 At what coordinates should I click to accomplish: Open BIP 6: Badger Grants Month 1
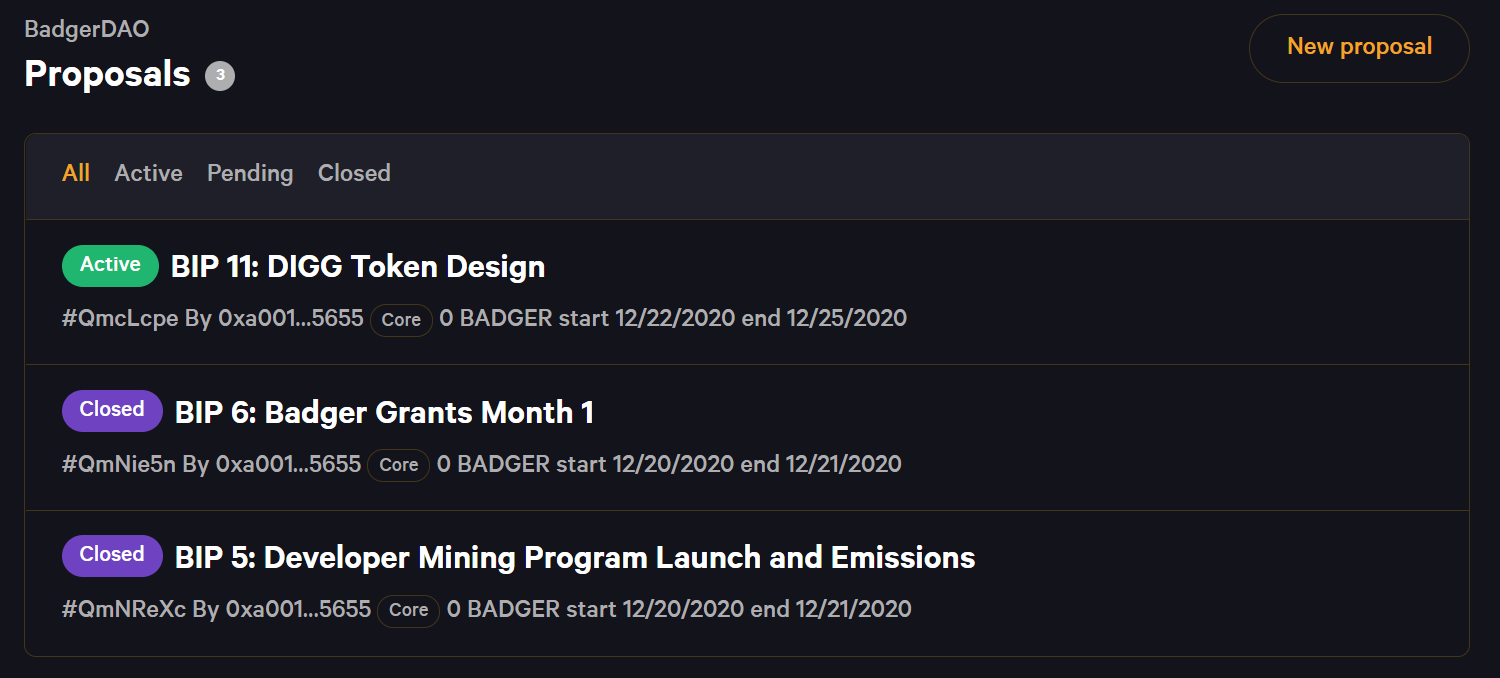tap(384, 412)
